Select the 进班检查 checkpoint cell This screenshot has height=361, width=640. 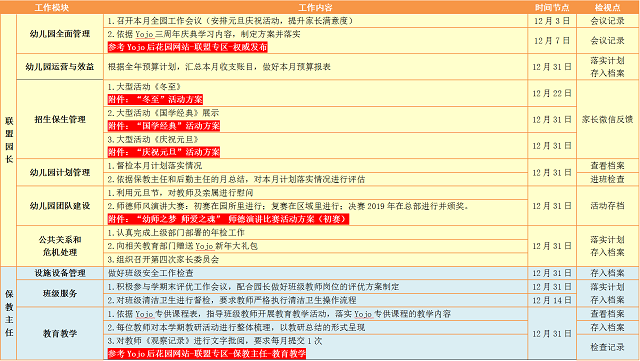608,179
